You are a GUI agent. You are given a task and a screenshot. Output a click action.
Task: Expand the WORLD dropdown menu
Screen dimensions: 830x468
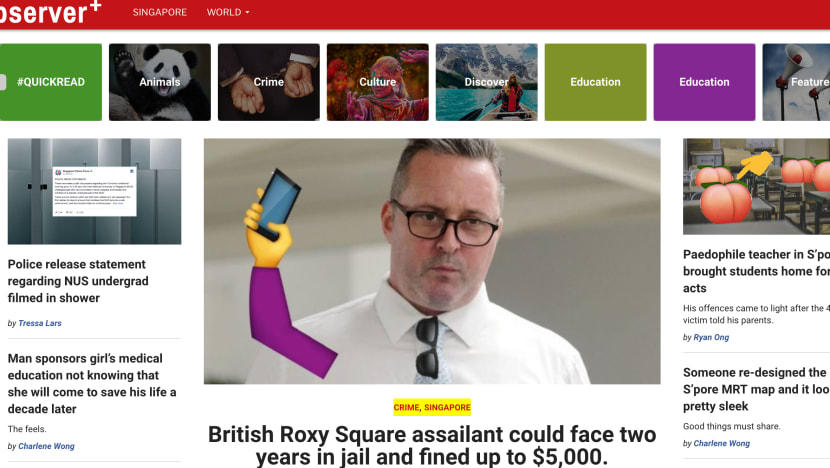[x=228, y=12]
